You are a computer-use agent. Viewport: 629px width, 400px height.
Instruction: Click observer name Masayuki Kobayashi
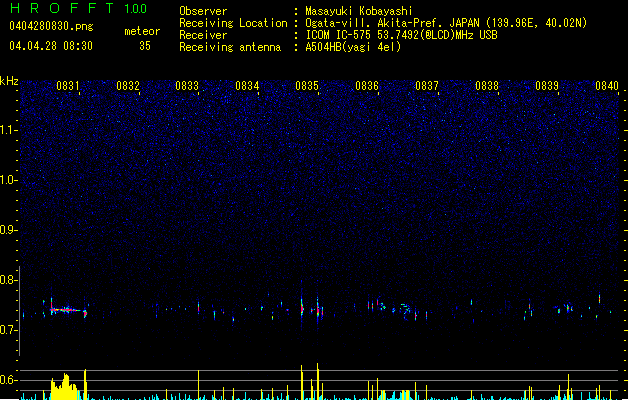[359, 11]
